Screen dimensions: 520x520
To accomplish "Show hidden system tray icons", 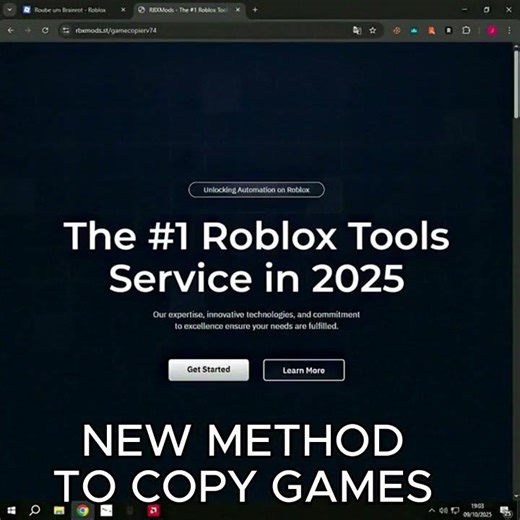I will 432,510.
